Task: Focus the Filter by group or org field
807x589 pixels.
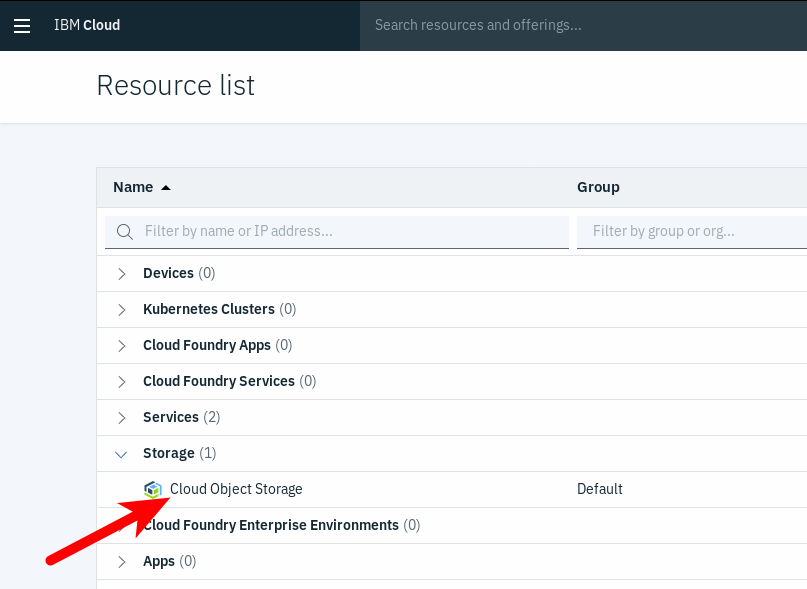Action: point(692,232)
